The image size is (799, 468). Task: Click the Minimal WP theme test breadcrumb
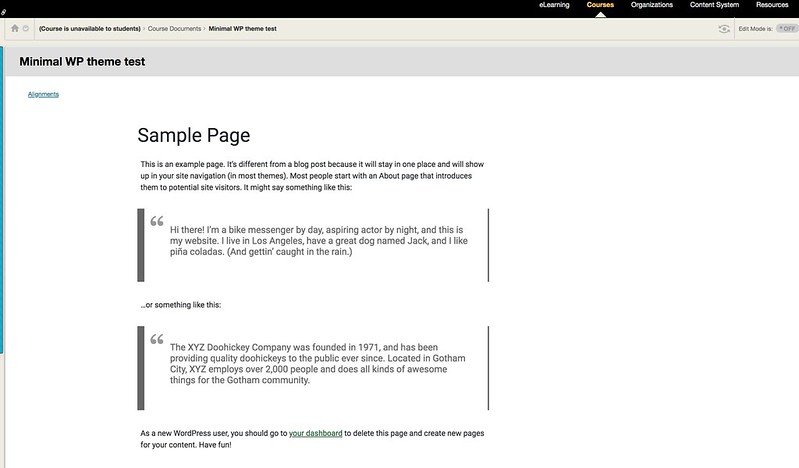243,29
